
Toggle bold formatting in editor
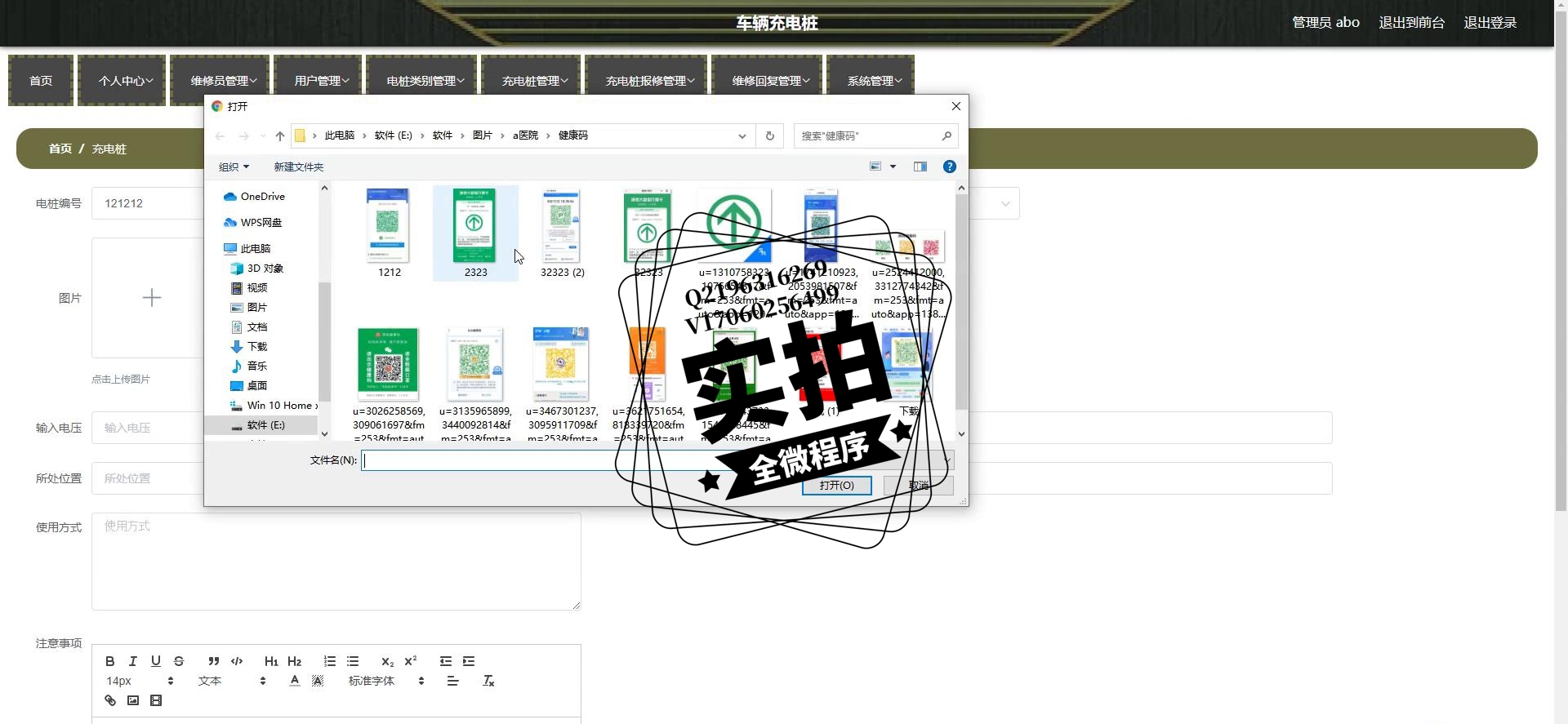coord(110,661)
